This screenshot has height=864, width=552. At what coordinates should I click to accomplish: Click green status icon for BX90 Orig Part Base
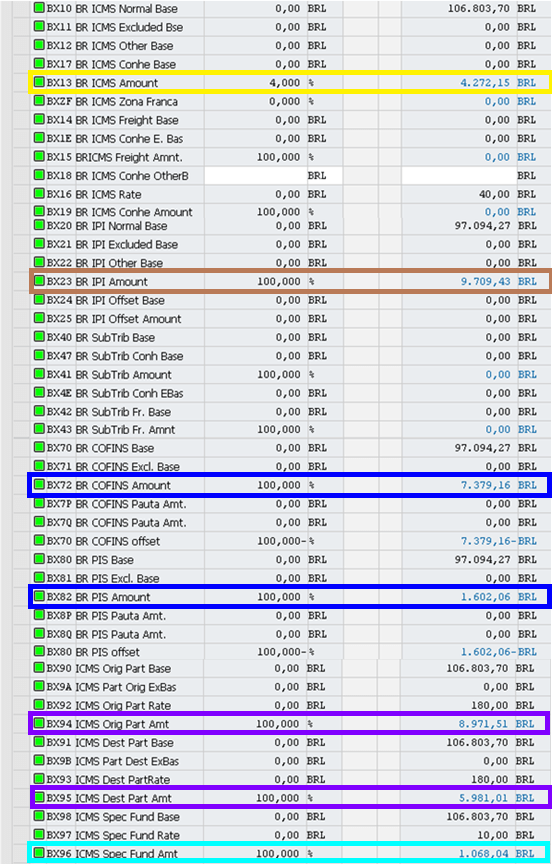(39, 668)
